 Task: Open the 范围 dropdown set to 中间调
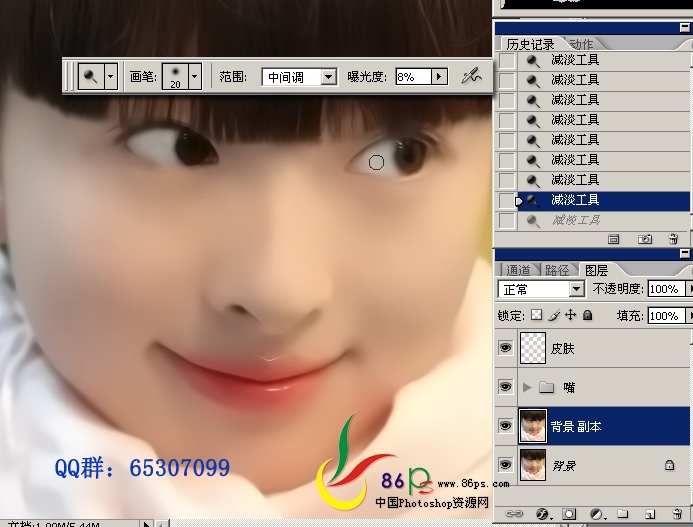click(x=299, y=77)
